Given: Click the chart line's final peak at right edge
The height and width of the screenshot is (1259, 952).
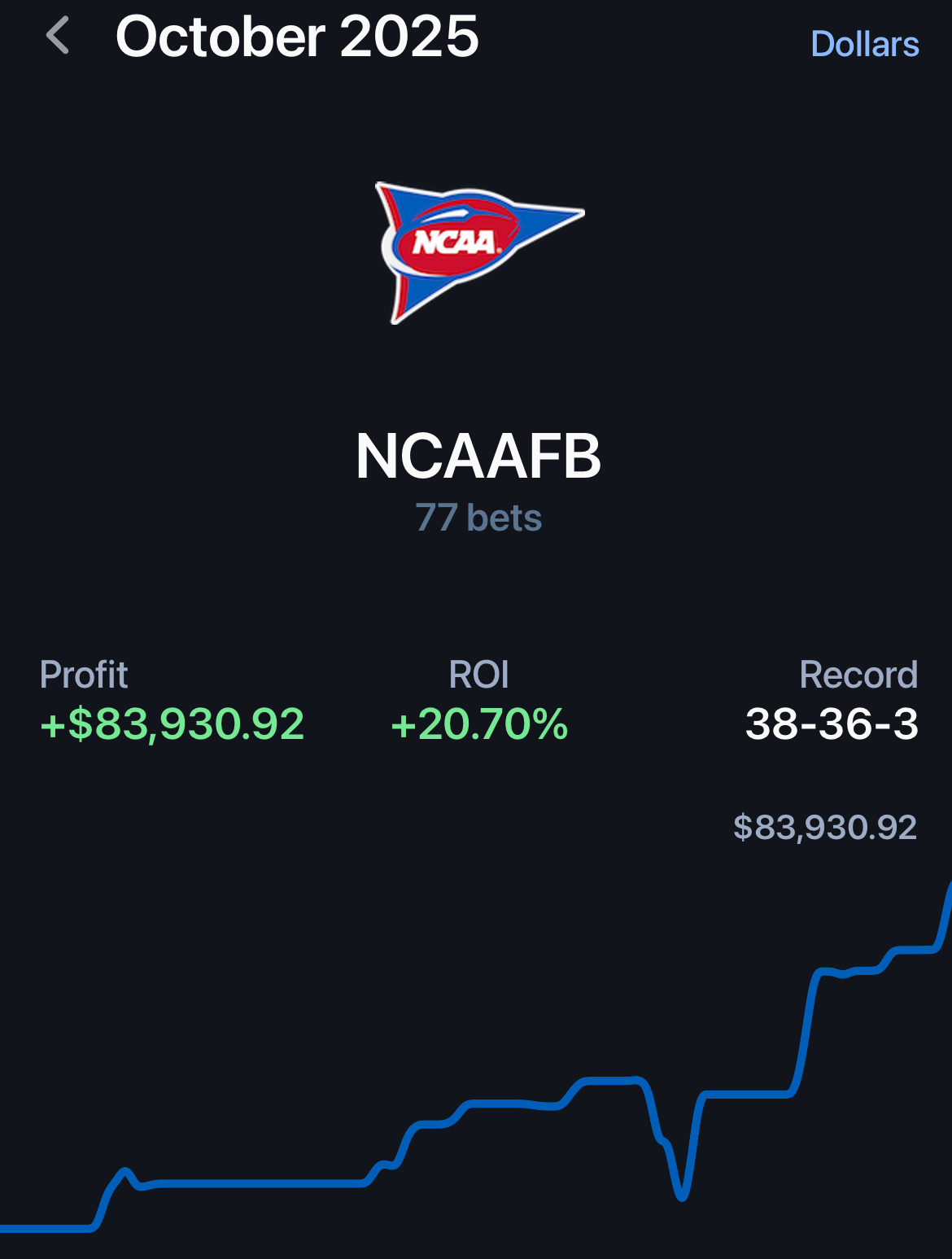Looking at the screenshot, I should pyautogui.click(x=949, y=889).
